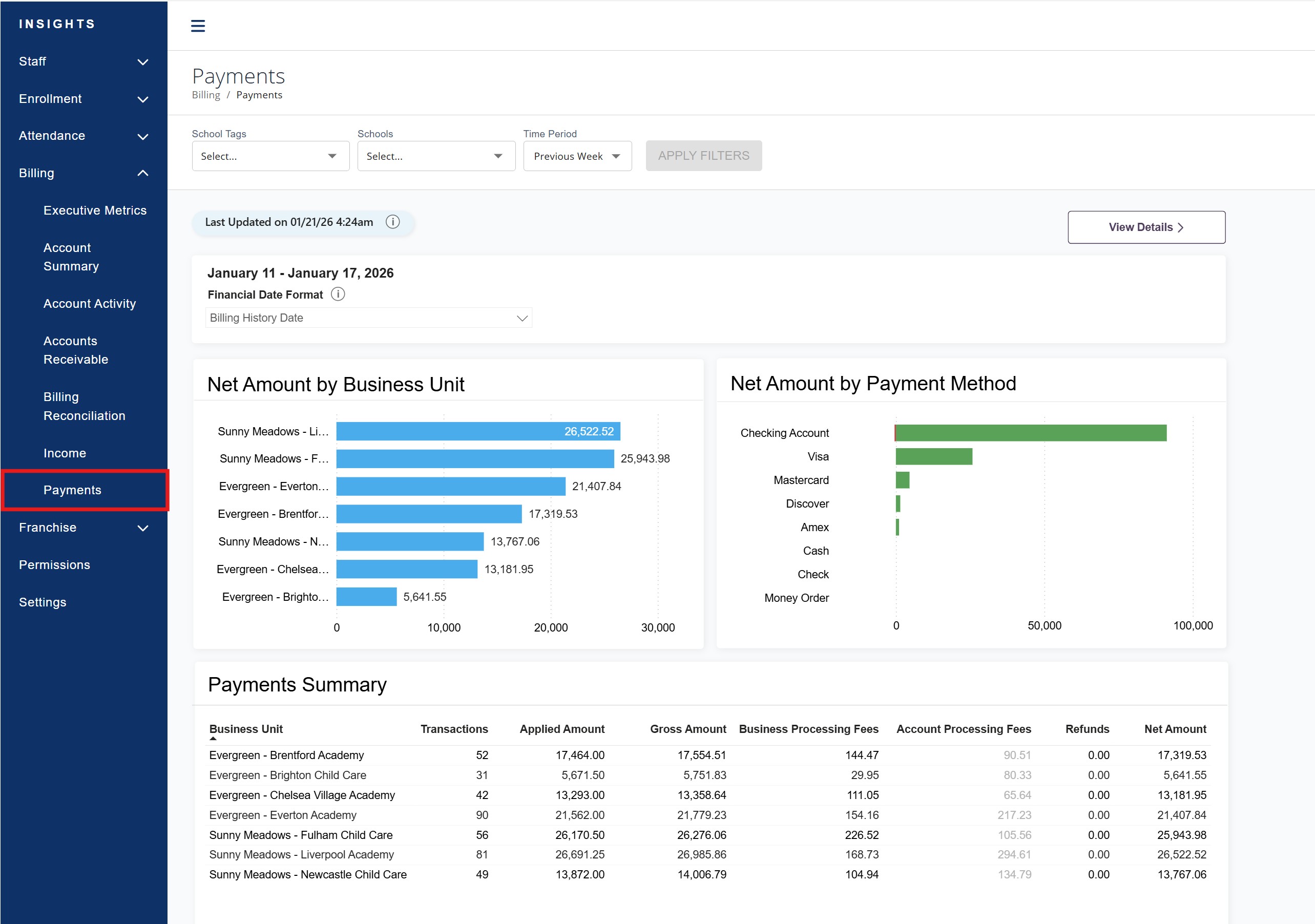Click the green Checking Account bar

1030,433
